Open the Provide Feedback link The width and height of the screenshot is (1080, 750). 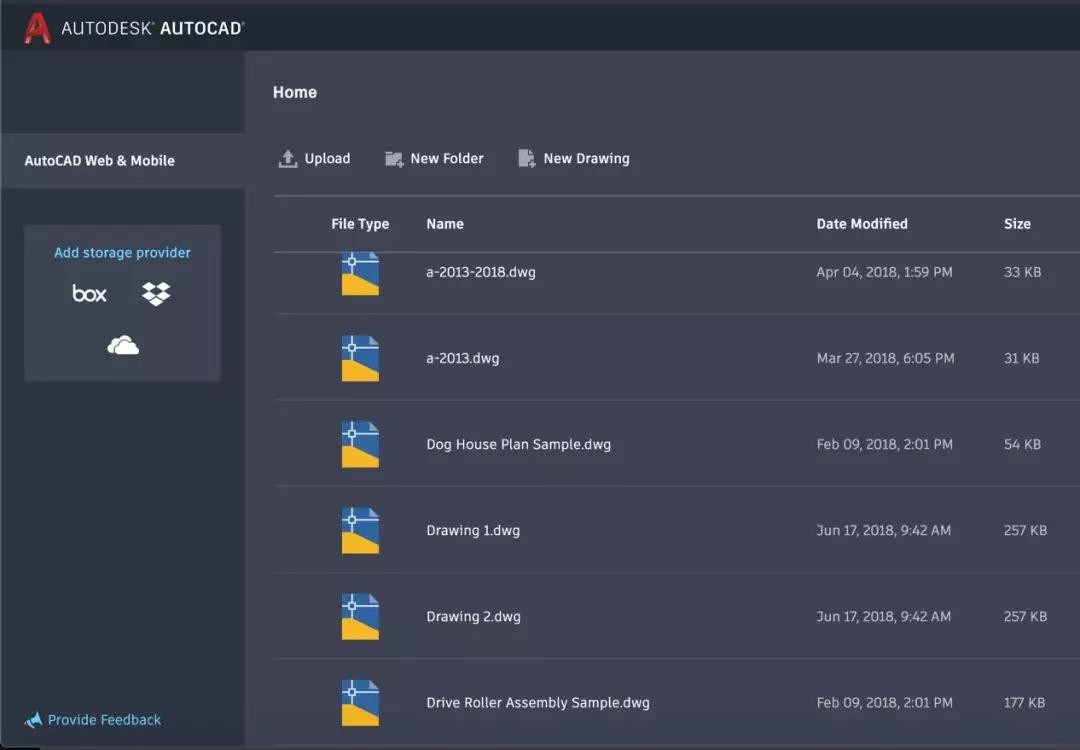pyautogui.click(x=104, y=720)
